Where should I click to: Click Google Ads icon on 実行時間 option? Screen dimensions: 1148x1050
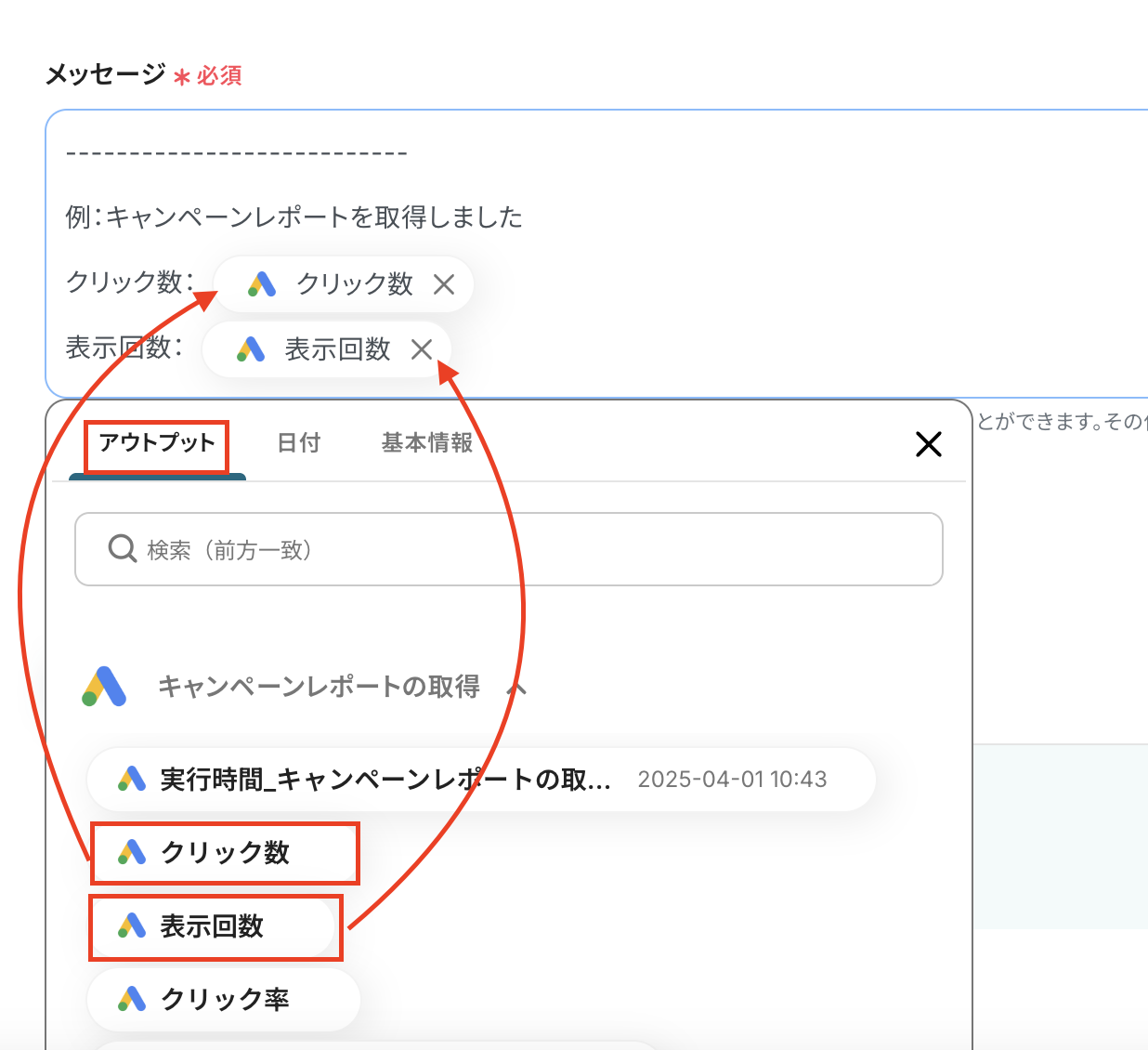click(132, 779)
